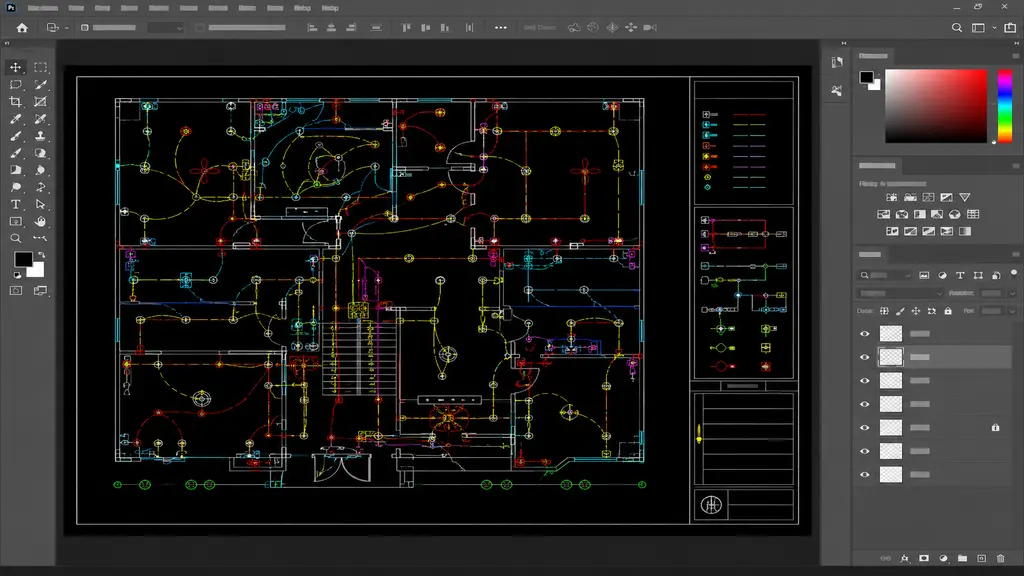The width and height of the screenshot is (1024, 576).
Task: Toggle Lock All padlock in Layers panel
Action: [x=948, y=311]
